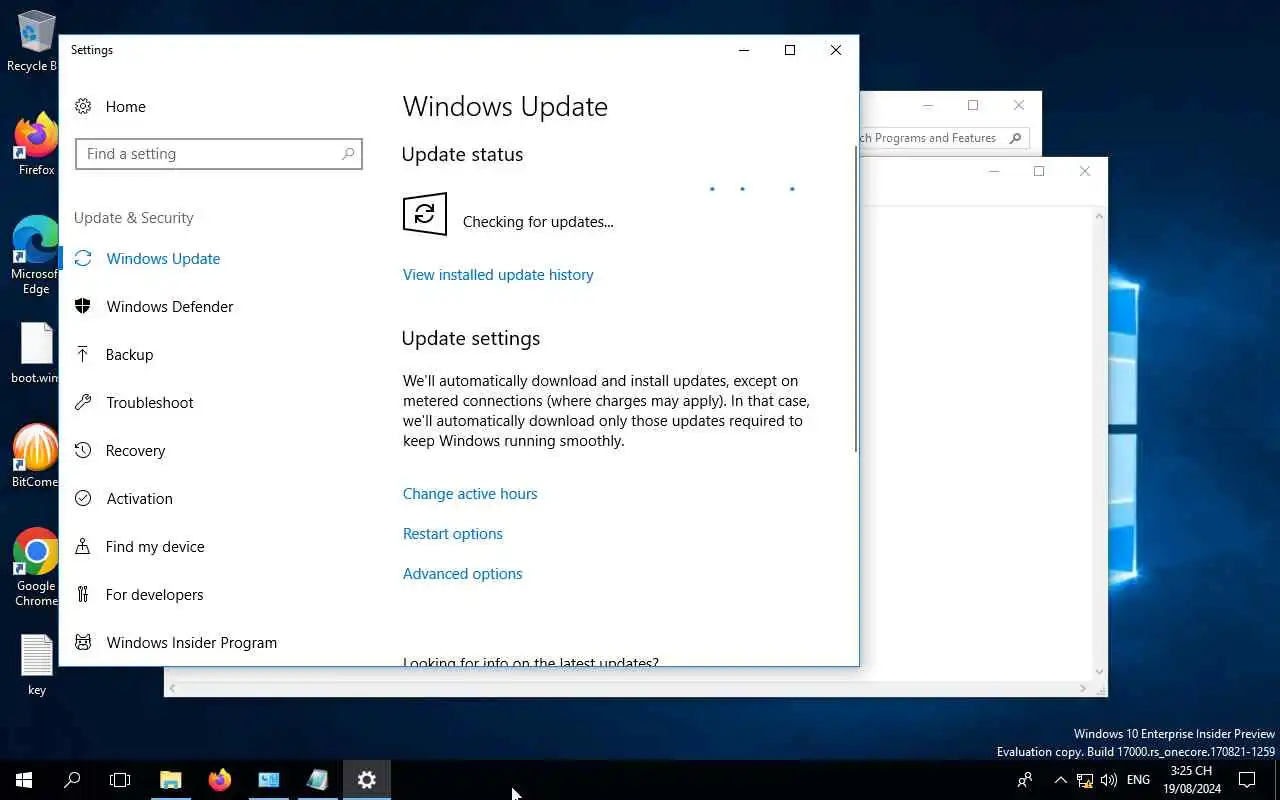
Task: Click scroll-down arrow in background window
Action: pos(1099,672)
